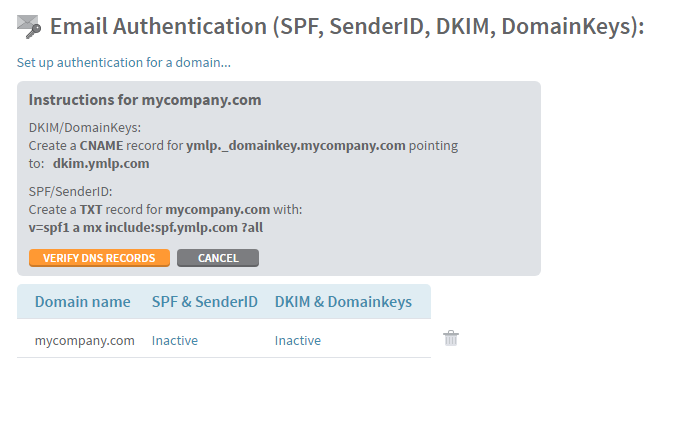
Task: Click the Email Authentication page heading
Action: [x=347, y=26]
